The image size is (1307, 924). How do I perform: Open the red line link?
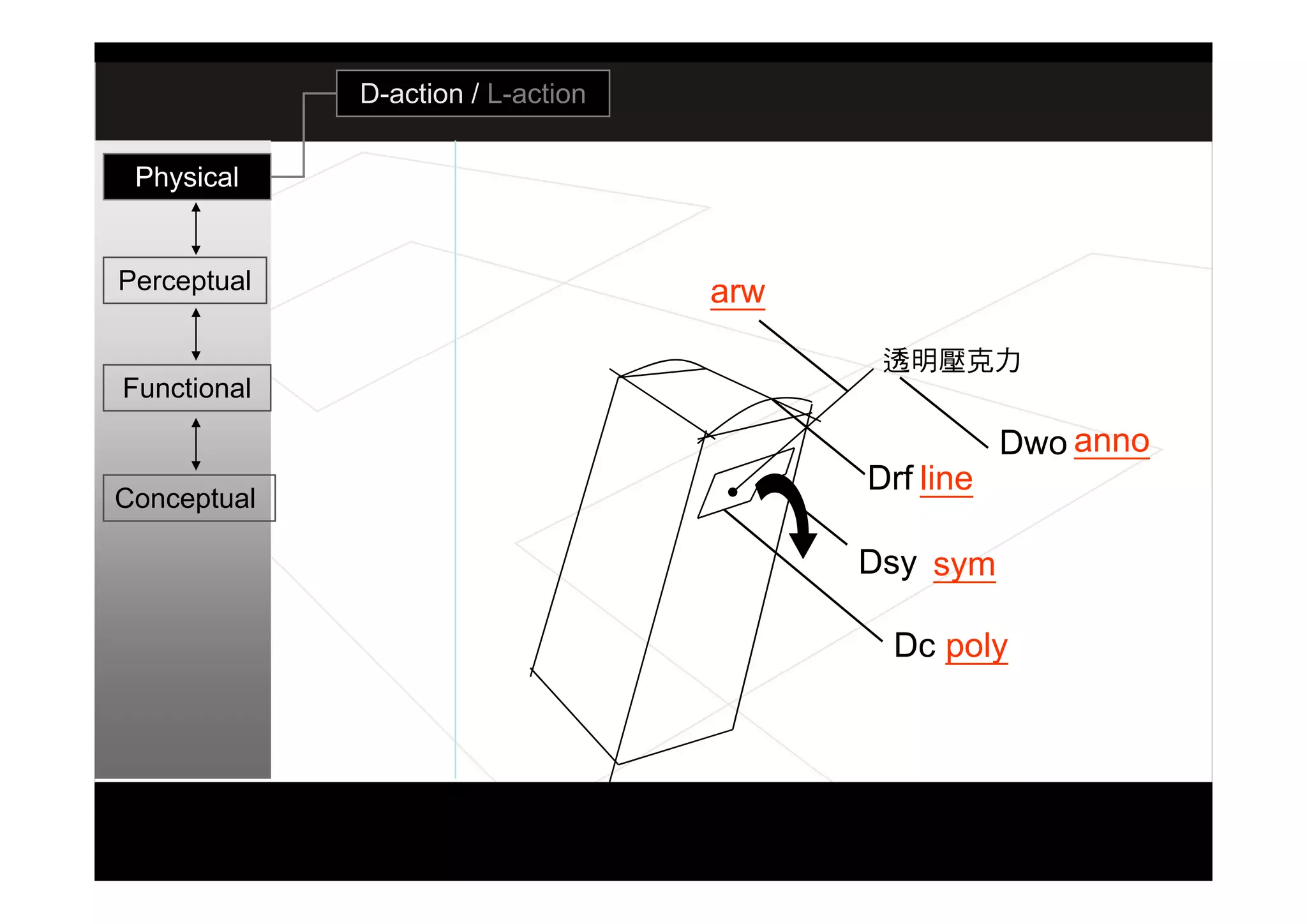click(x=946, y=479)
